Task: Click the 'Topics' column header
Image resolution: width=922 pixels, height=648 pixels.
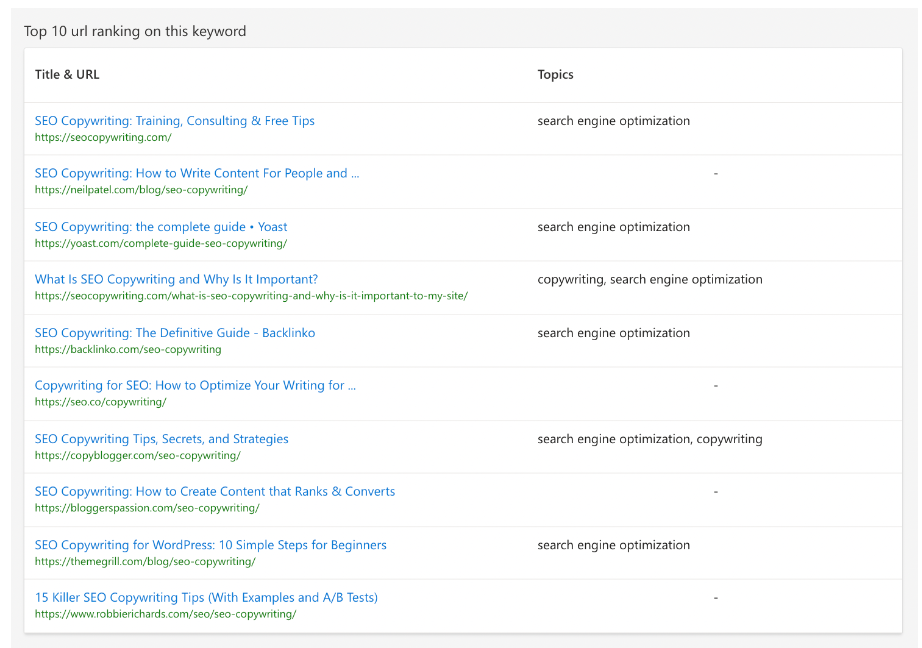Action: pos(555,75)
